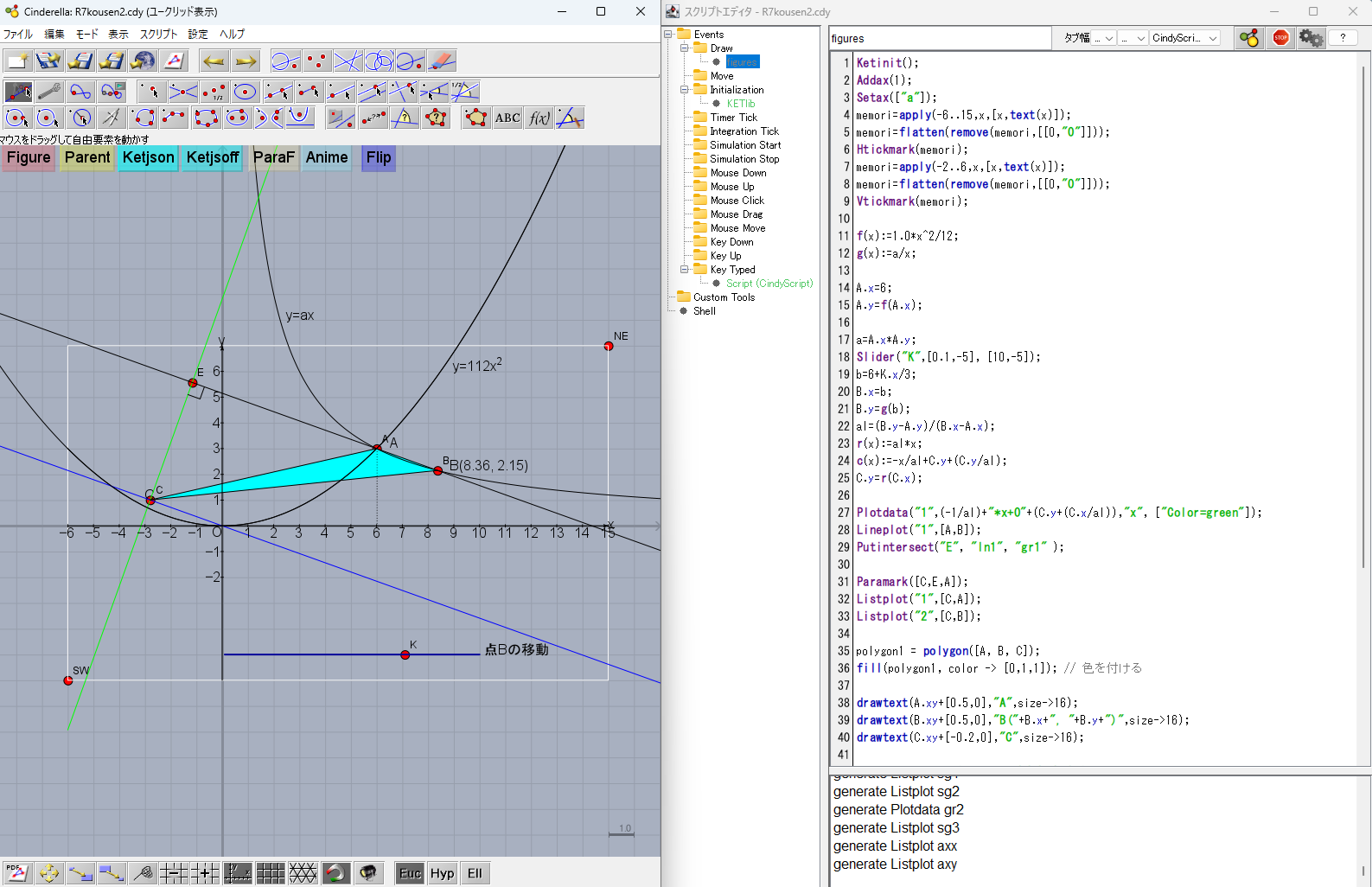
Task: Toggle the coordinate axes display
Action: pyautogui.click(x=238, y=873)
